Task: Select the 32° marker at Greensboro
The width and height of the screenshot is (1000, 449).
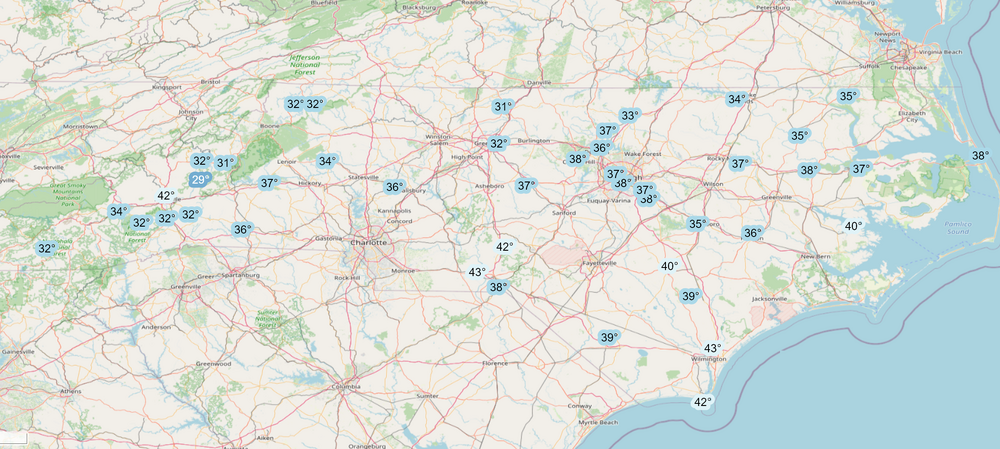Action: pos(498,144)
